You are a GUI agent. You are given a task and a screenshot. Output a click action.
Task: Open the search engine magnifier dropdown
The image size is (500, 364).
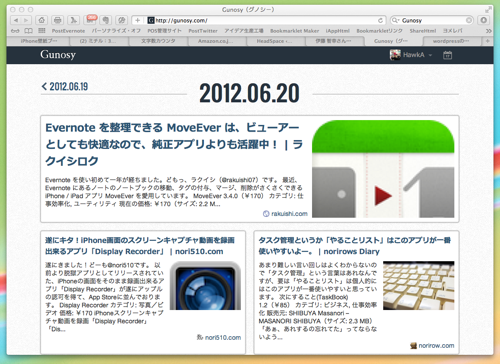pyautogui.click(x=396, y=20)
